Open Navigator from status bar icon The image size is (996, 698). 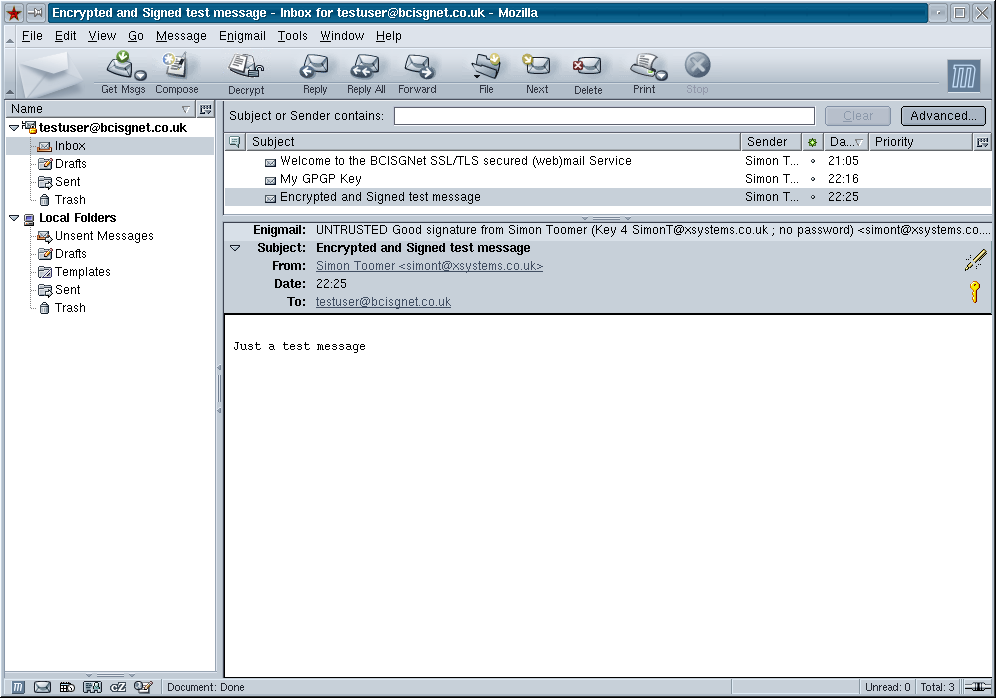pyautogui.click(x=18, y=687)
